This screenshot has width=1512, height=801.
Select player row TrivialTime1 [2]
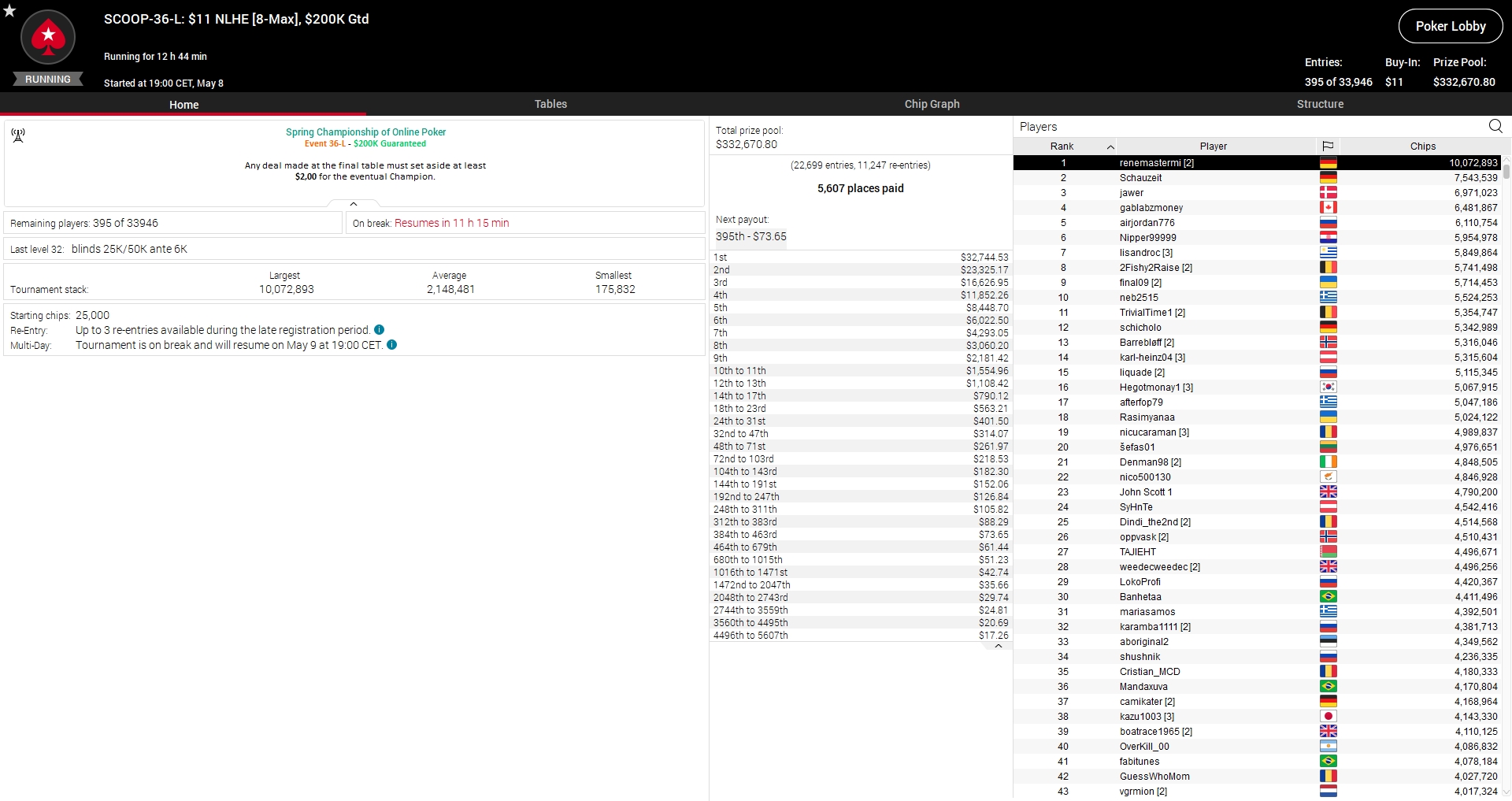tap(1257, 313)
